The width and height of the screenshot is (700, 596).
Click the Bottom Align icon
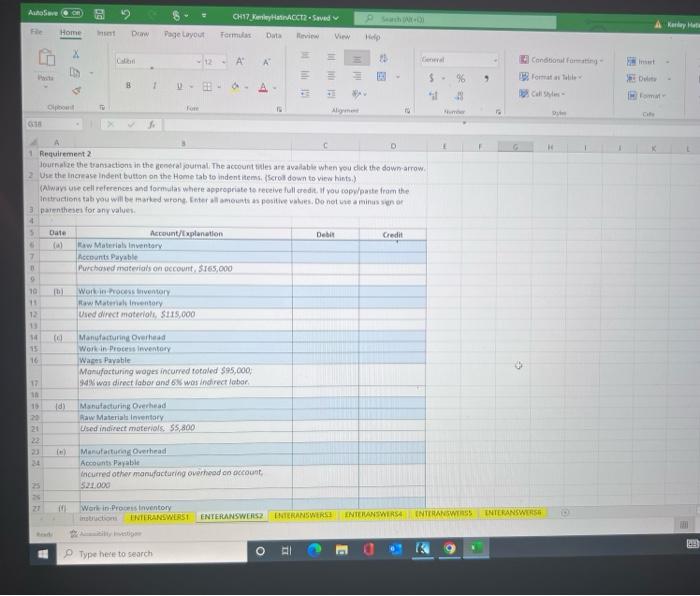357,58
